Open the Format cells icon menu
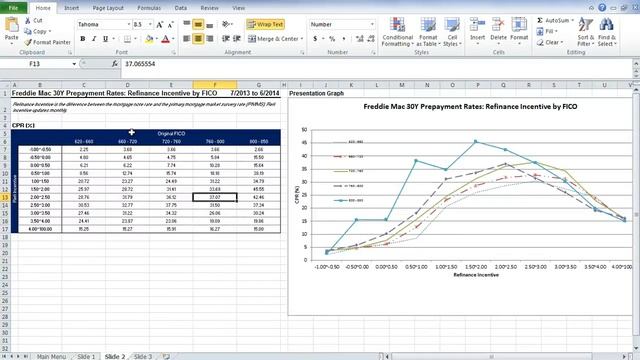 point(519,25)
